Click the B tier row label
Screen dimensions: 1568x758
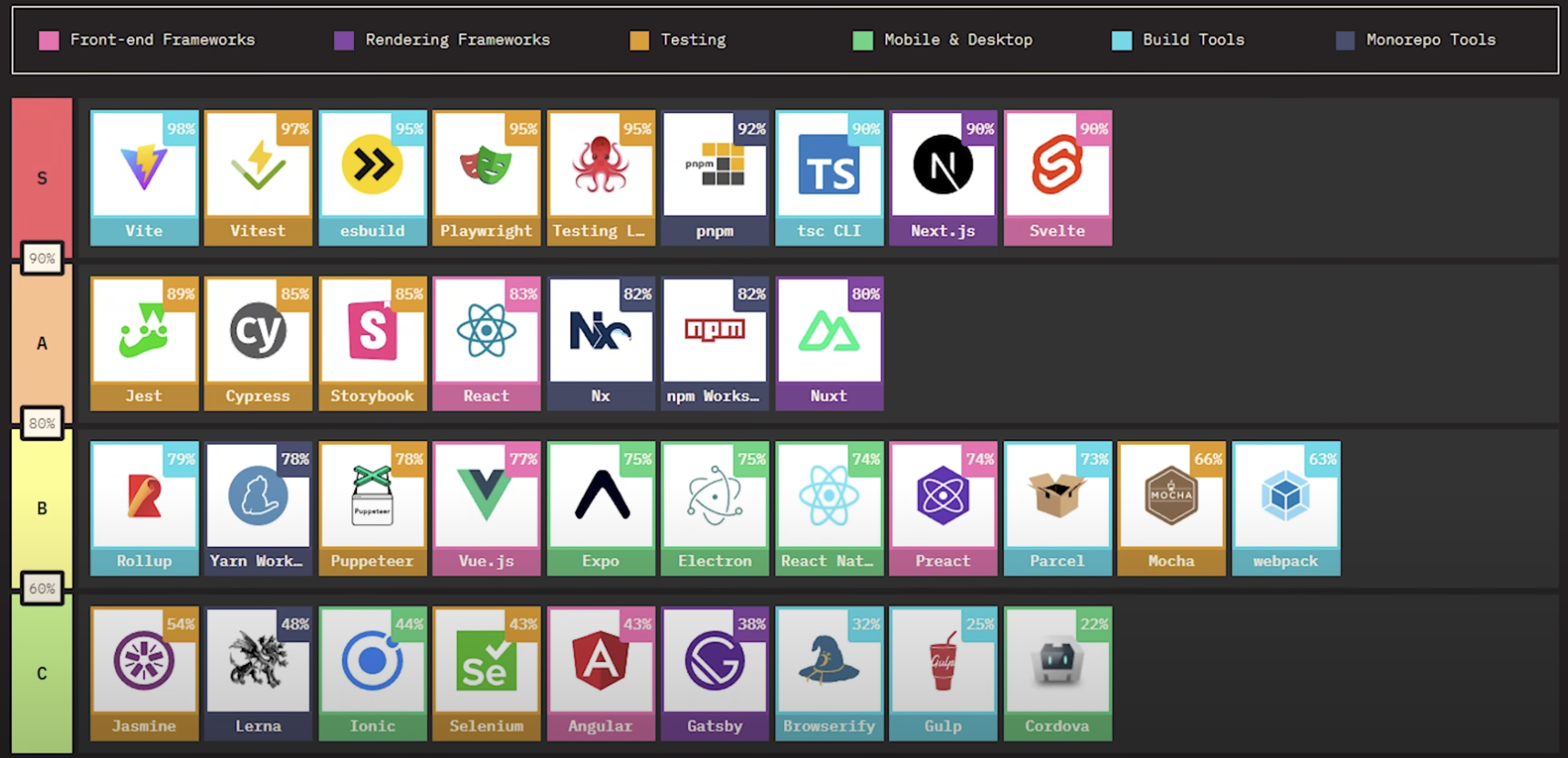tap(42, 509)
